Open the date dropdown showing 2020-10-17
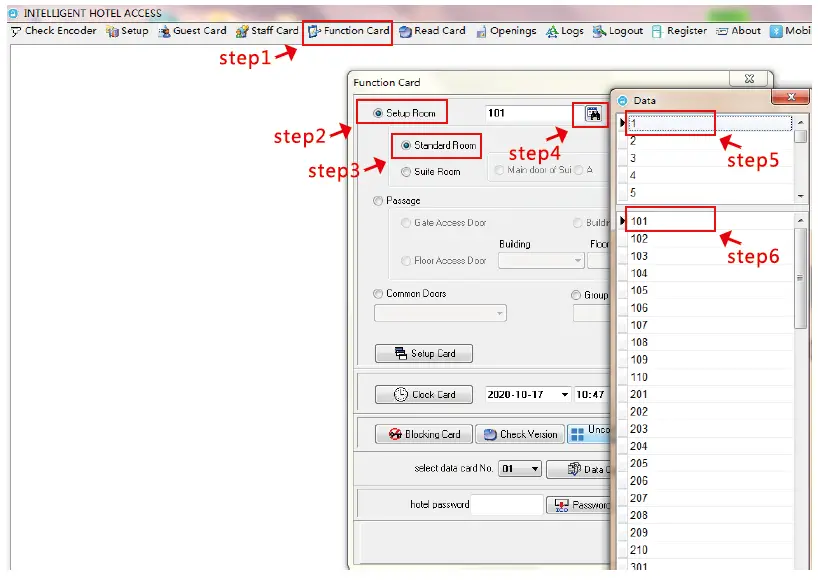The height and width of the screenshot is (580, 818). coord(565,395)
